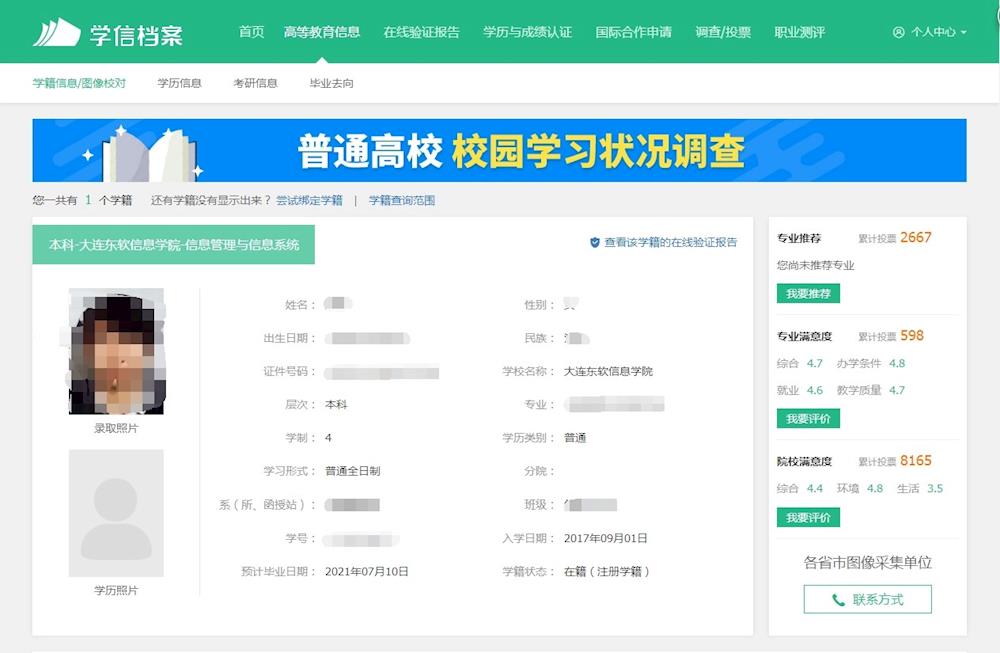Click the shield icon beside 查看该学籍的在线验证报告
The width and height of the screenshot is (1000, 653).
click(594, 242)
